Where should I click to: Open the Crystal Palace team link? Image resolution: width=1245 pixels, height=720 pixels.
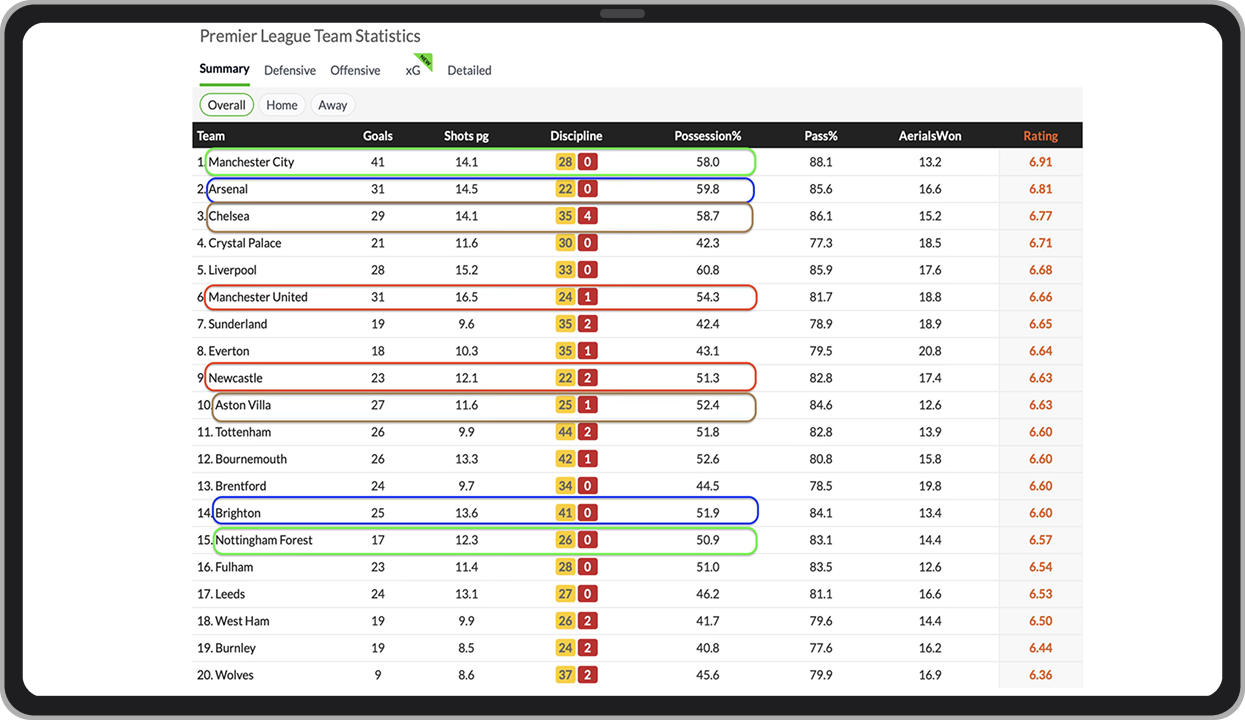pos(245,243)
